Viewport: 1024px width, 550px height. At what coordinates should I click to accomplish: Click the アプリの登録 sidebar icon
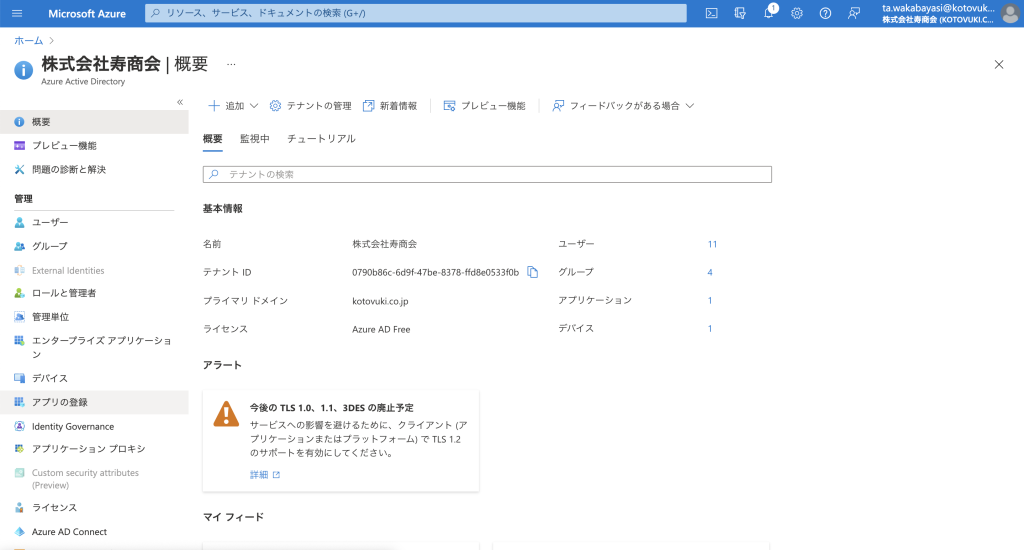20,402
